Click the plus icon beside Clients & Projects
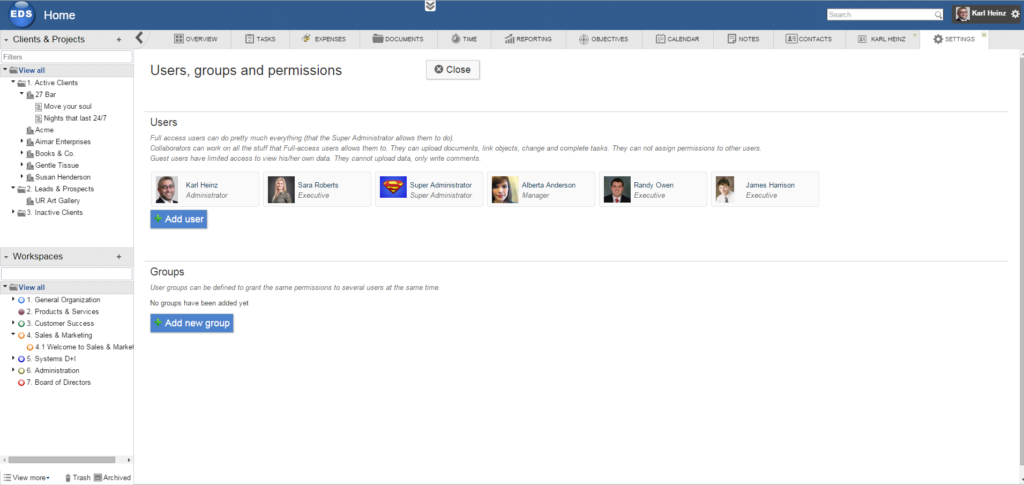1024x485 pixels. coord(119,39)
